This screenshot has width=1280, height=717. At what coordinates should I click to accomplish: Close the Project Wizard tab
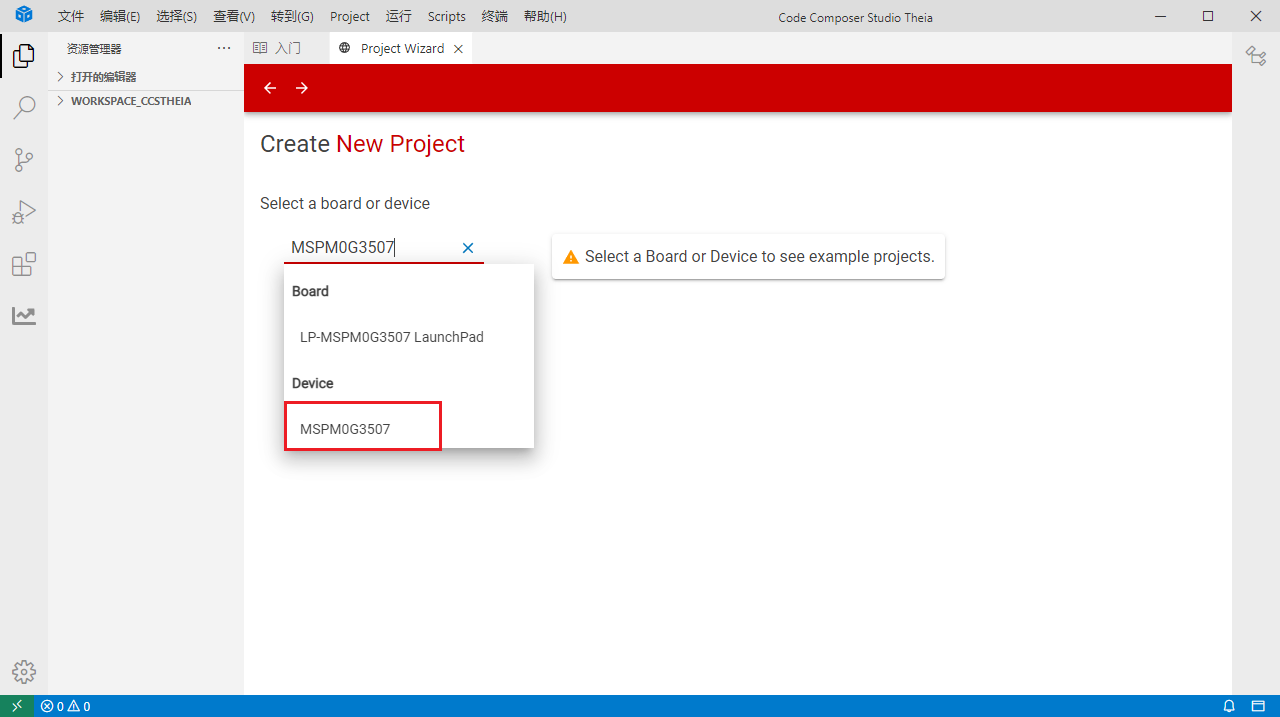[x=459, y=49]
